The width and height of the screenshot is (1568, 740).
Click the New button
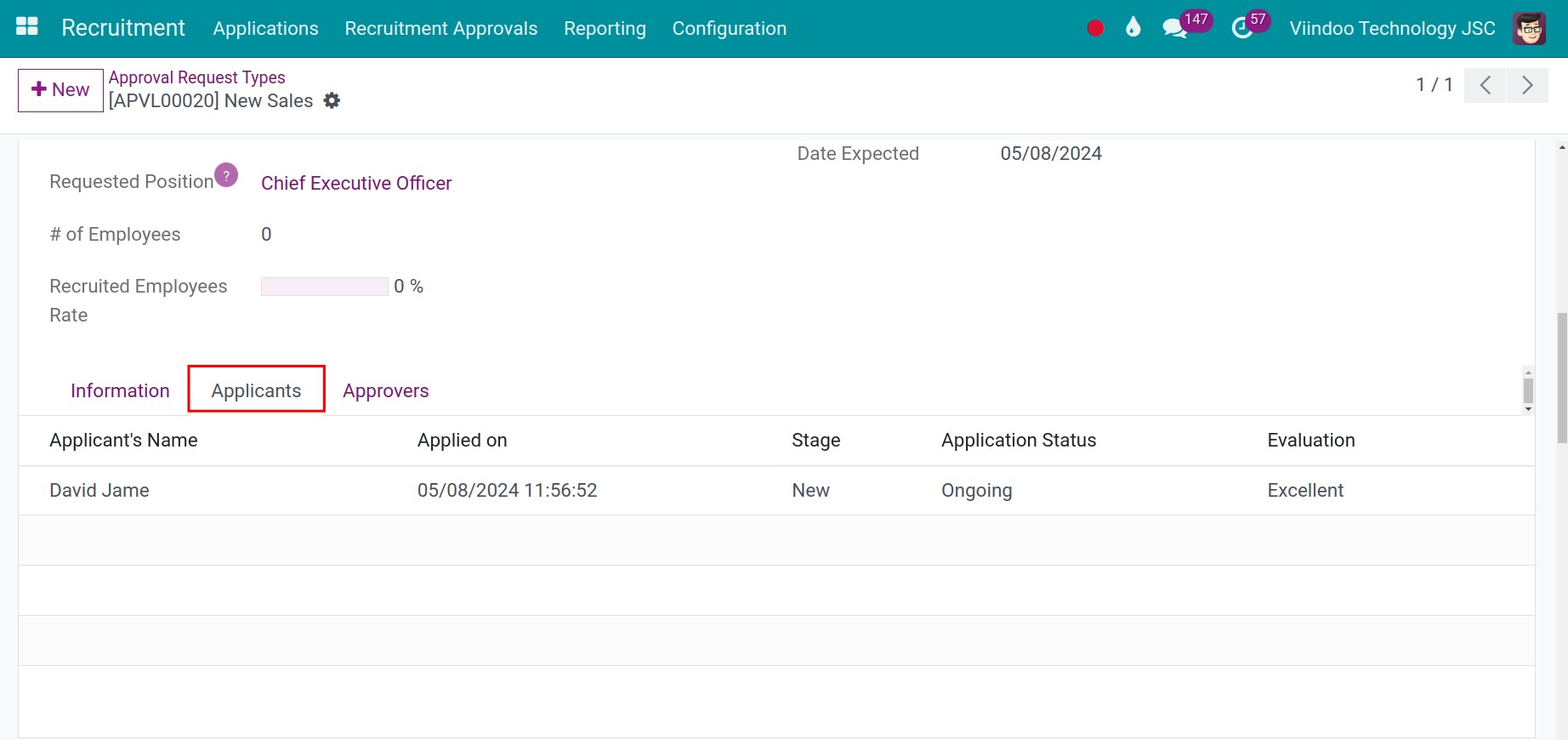pyautogui.click(x=60, y=90)
